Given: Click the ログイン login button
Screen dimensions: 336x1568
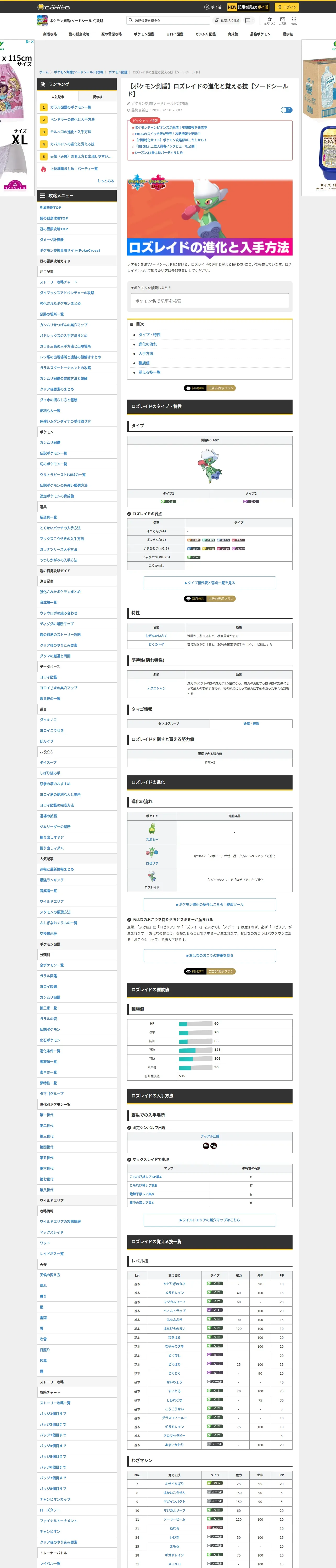Looking at the screenshot, I should [x=286, y=7].
